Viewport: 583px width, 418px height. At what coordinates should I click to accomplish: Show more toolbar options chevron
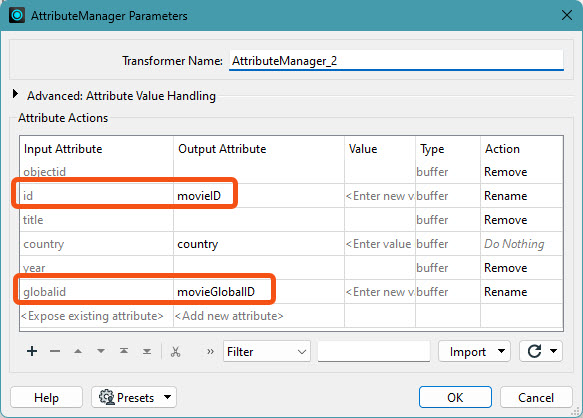click(x=210, y=351)
